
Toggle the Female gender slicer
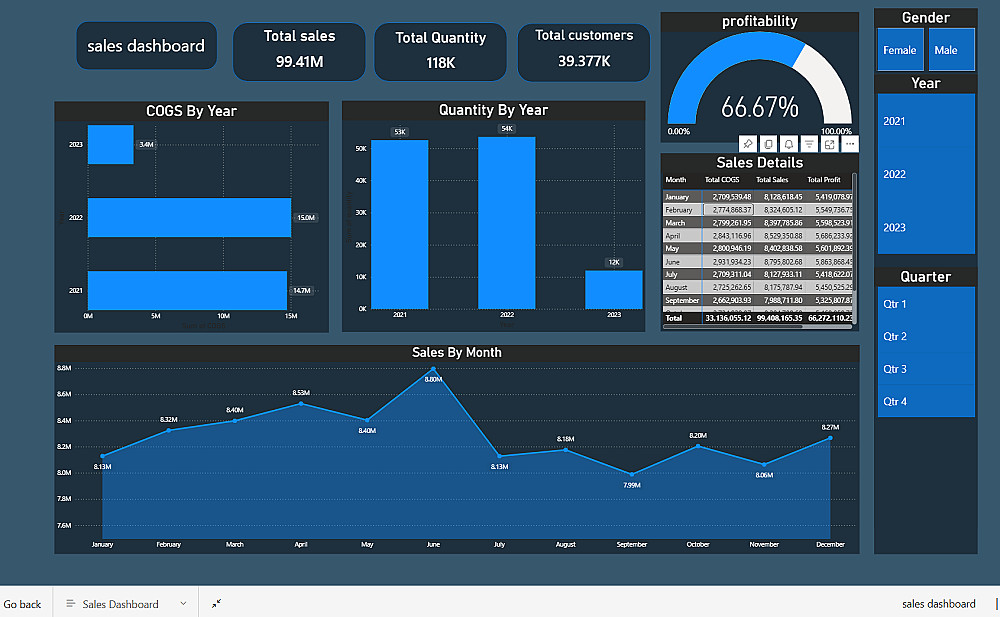(900, 50)
